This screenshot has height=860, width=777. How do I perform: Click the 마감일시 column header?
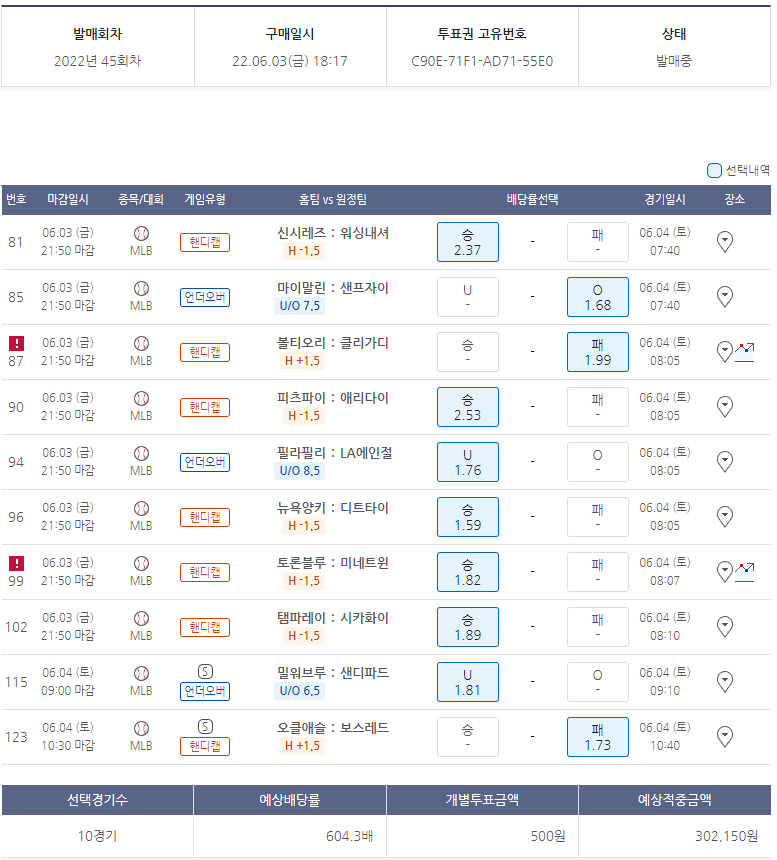(68, 199)
